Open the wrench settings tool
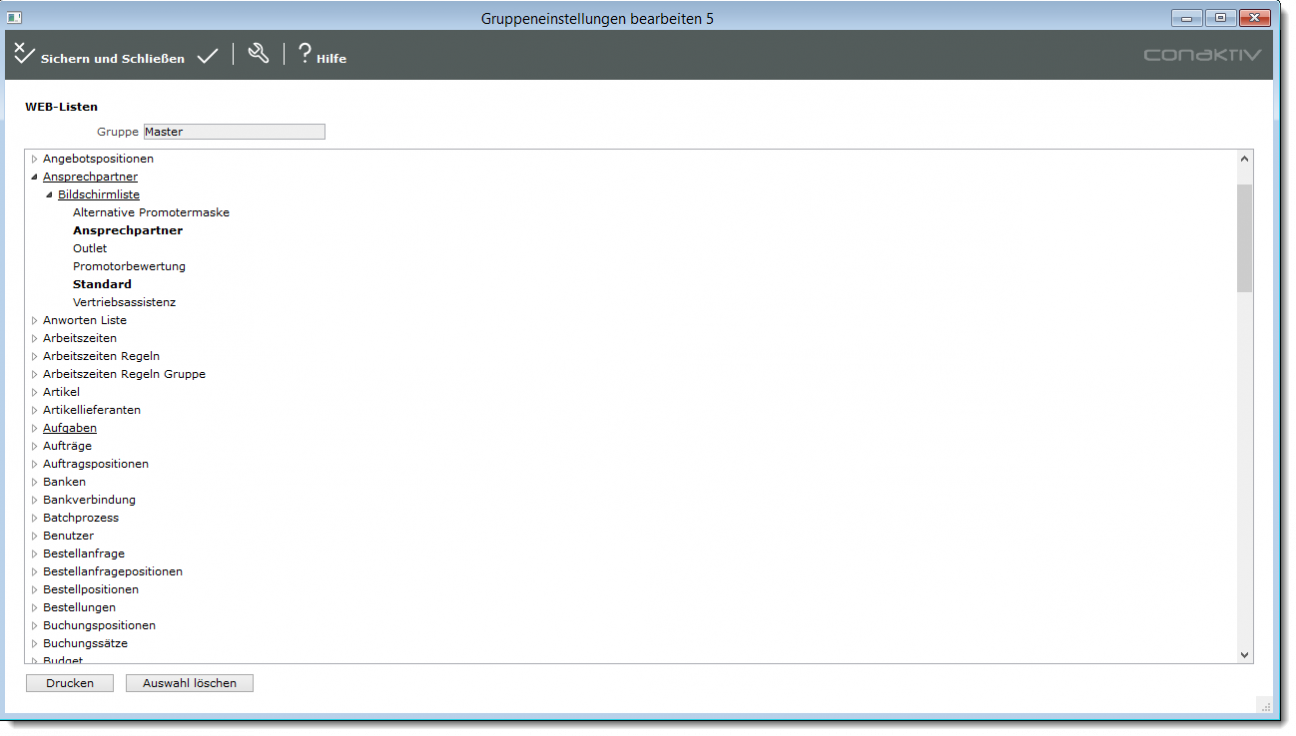The image size is (1296, 736). coord(258,54)
